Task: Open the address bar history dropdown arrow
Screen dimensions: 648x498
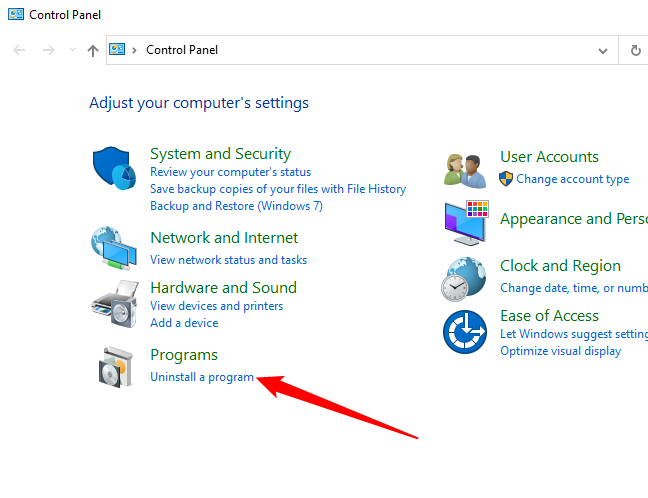Action: coord(603,50)
